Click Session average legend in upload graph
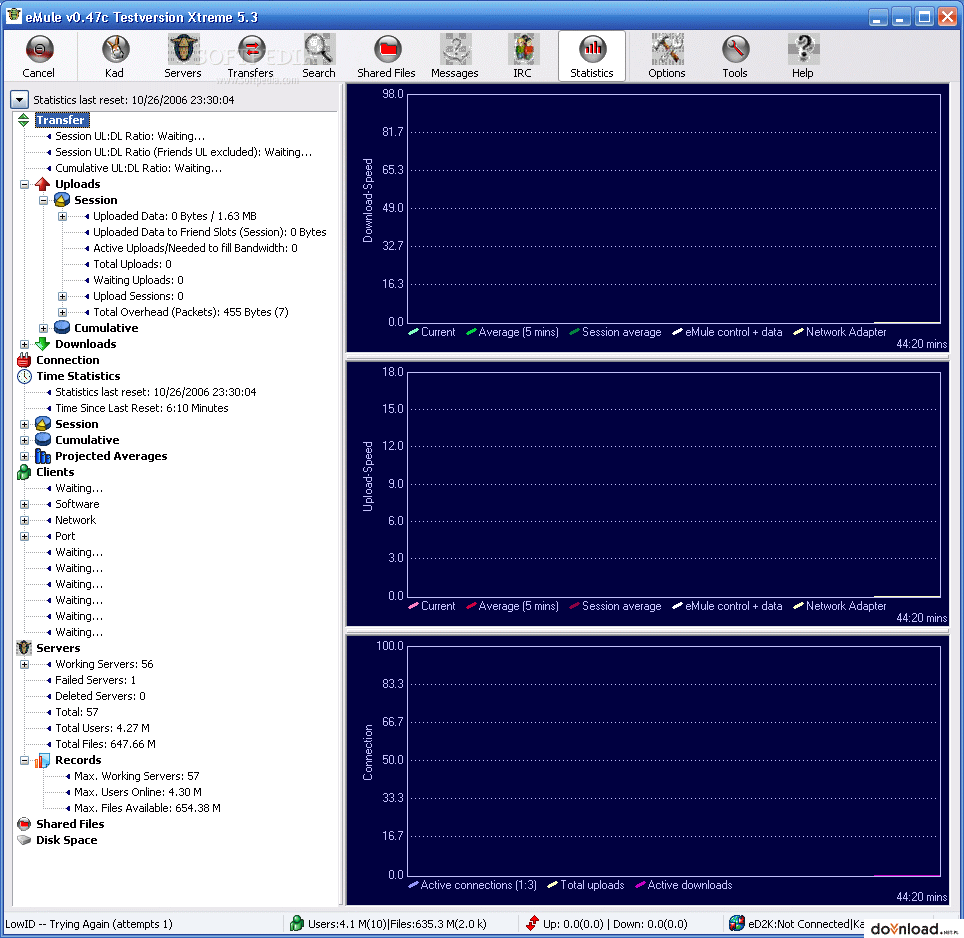The height and width of the screenshot is (938, 964). coord(615,606)
